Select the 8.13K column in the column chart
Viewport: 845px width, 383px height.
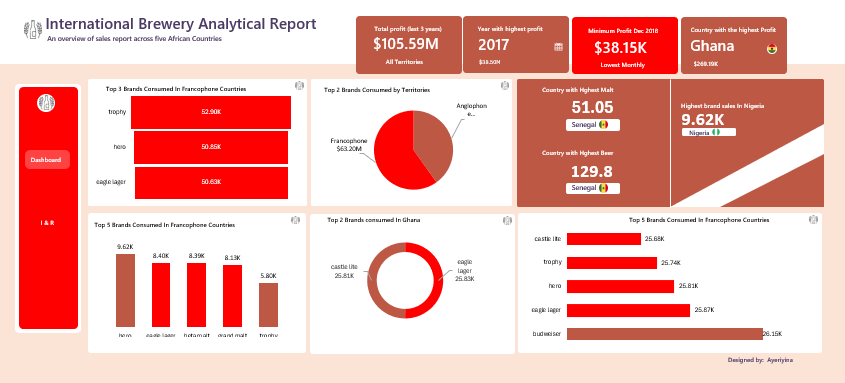(232, 296)
